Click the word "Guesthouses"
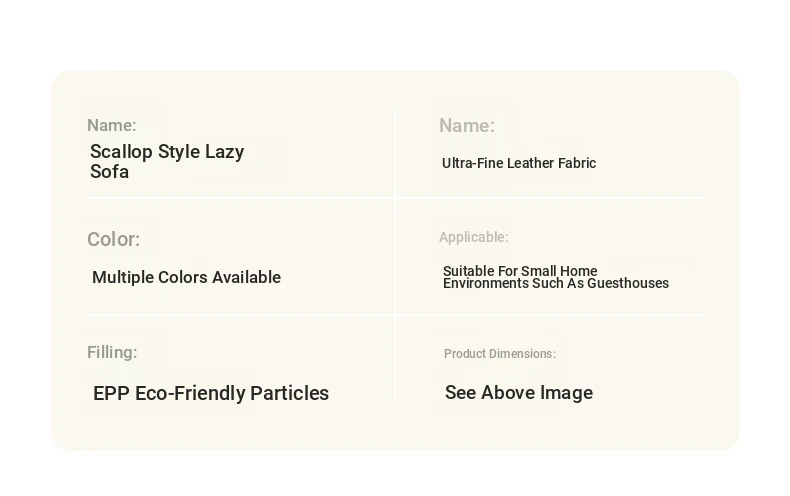790x496 pixels. [628, 284]
